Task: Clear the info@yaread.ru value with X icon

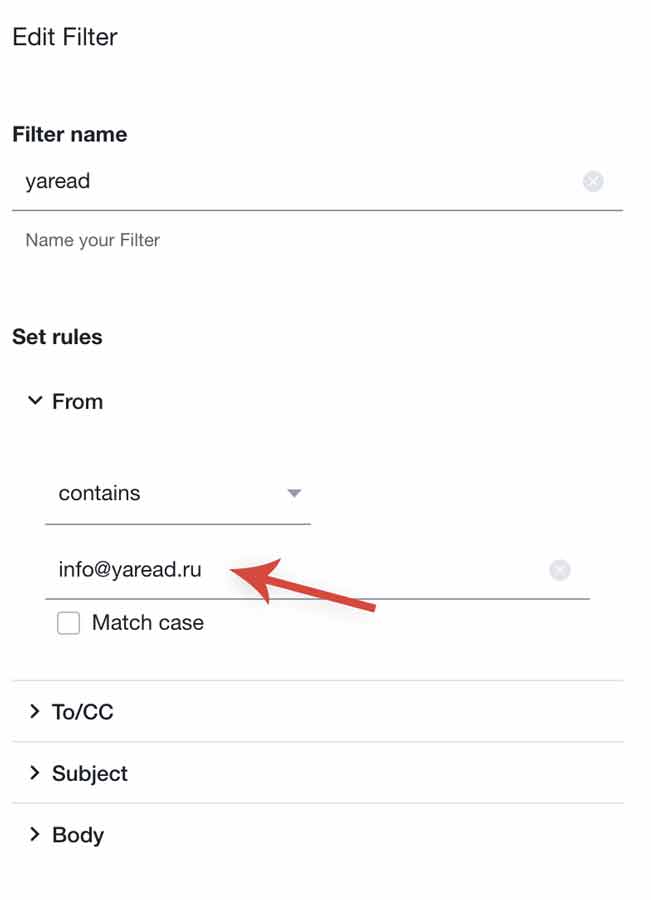Action: coord(560,570)
